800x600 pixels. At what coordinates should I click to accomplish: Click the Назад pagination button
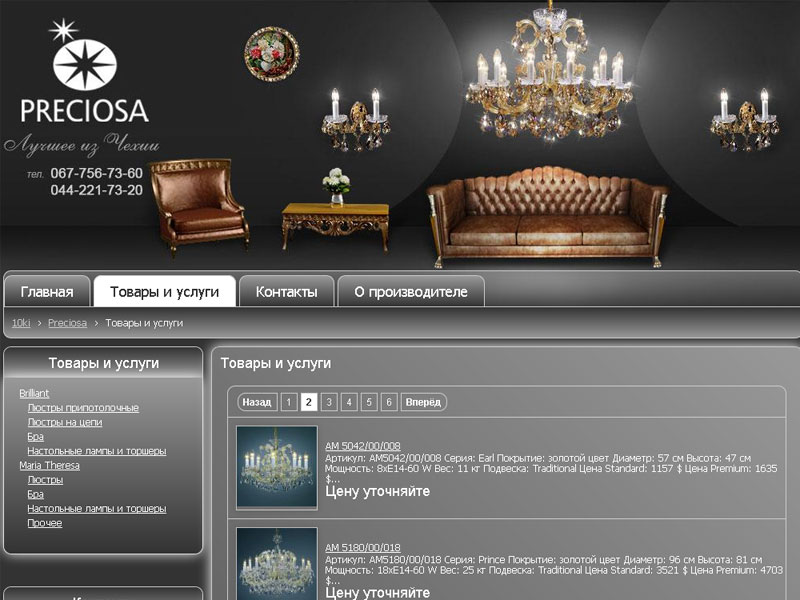[257, 402]
